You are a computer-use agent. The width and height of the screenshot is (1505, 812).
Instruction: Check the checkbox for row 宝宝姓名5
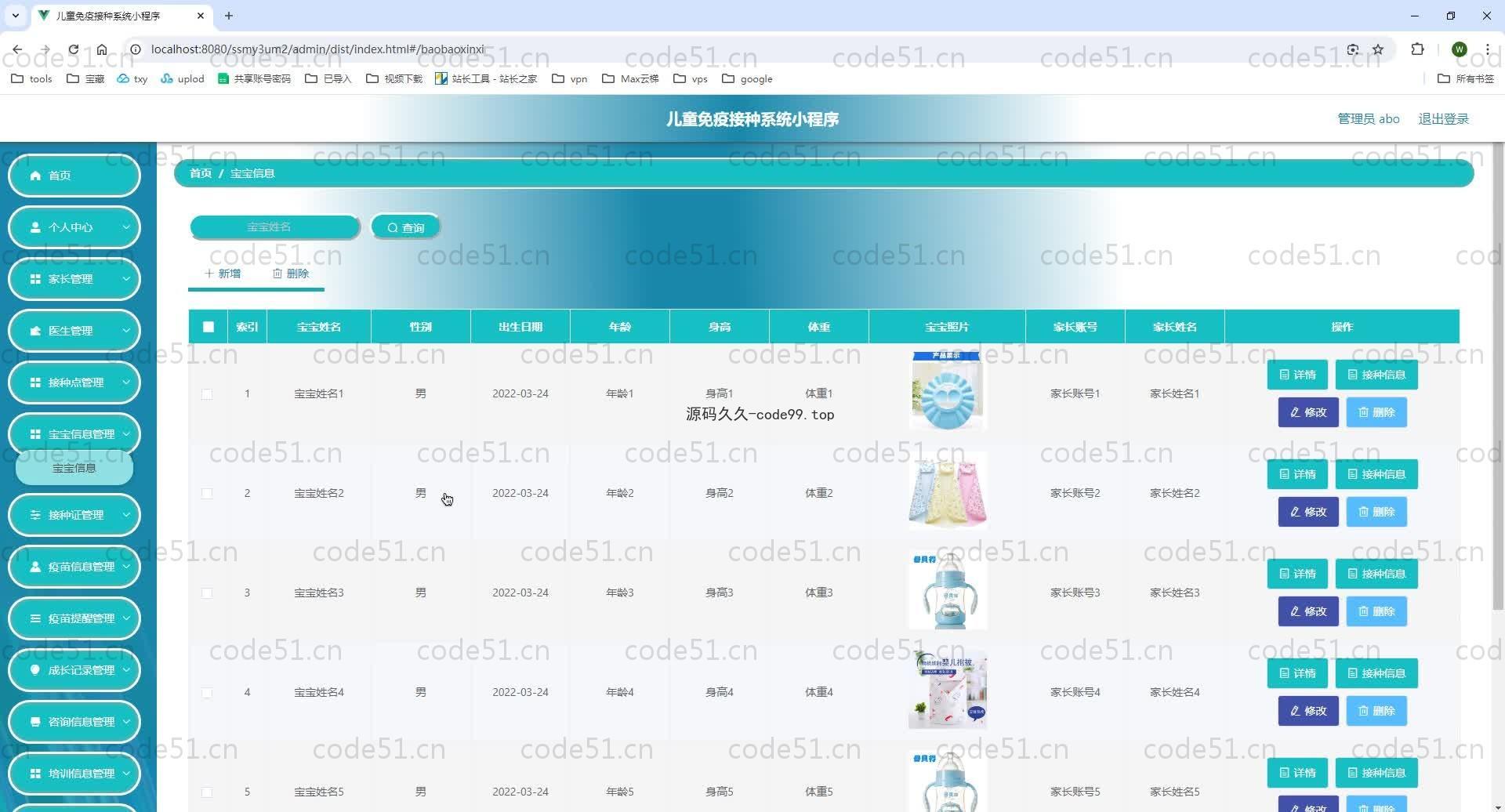(x=207, y=792)
